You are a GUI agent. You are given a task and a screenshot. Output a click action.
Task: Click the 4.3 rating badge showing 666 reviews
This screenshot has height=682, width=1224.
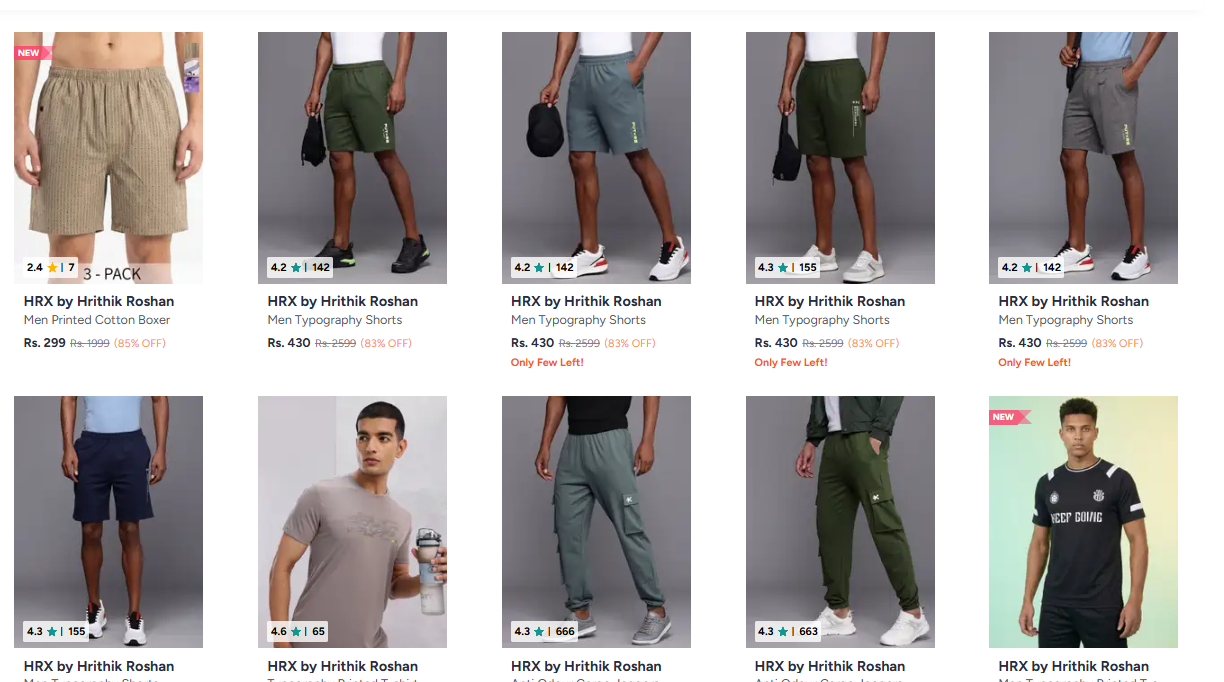point(544,632)
